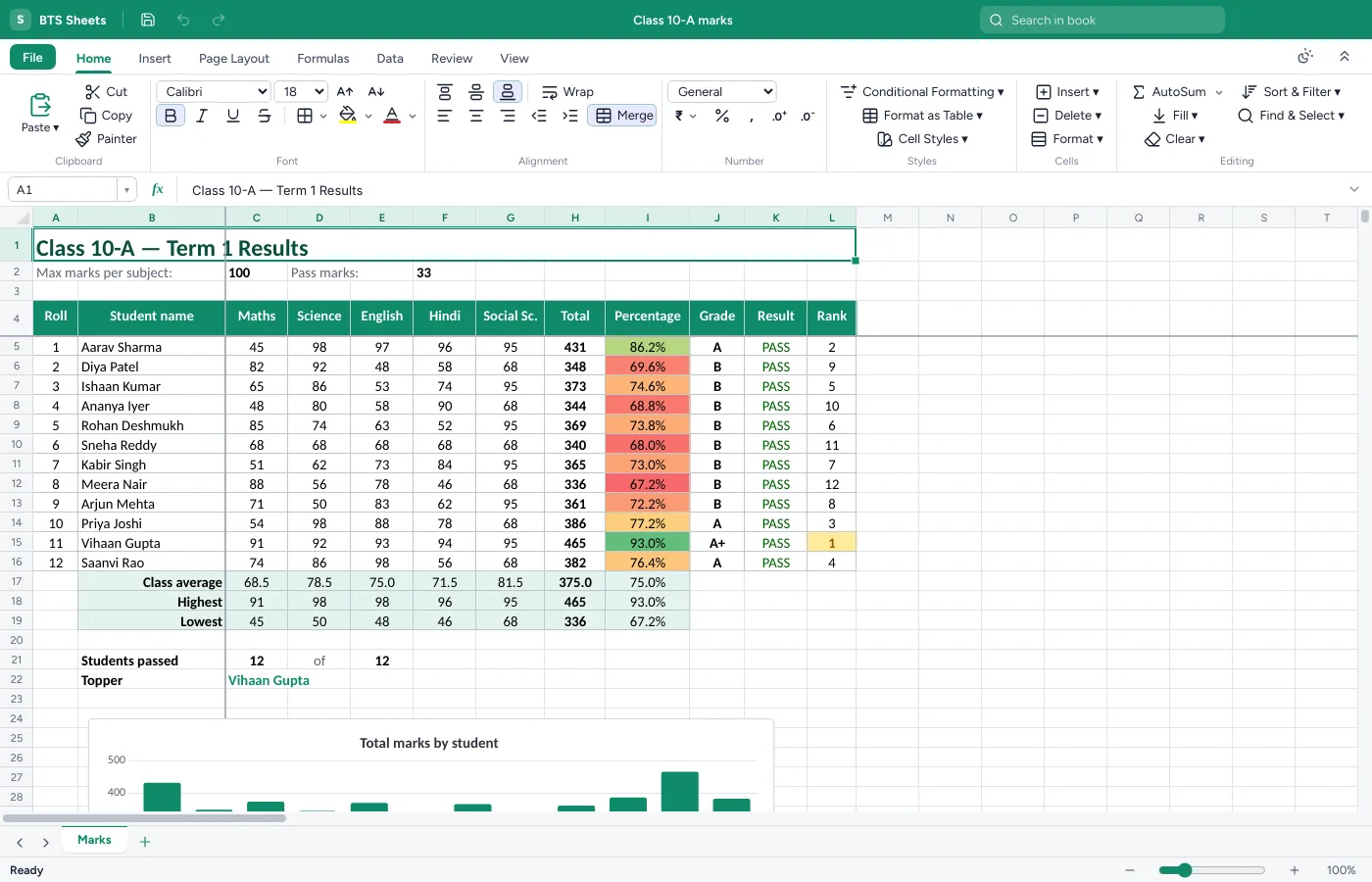1372x882 pixels.
Task: Select the Marks sheet tab
Action: 94,840
